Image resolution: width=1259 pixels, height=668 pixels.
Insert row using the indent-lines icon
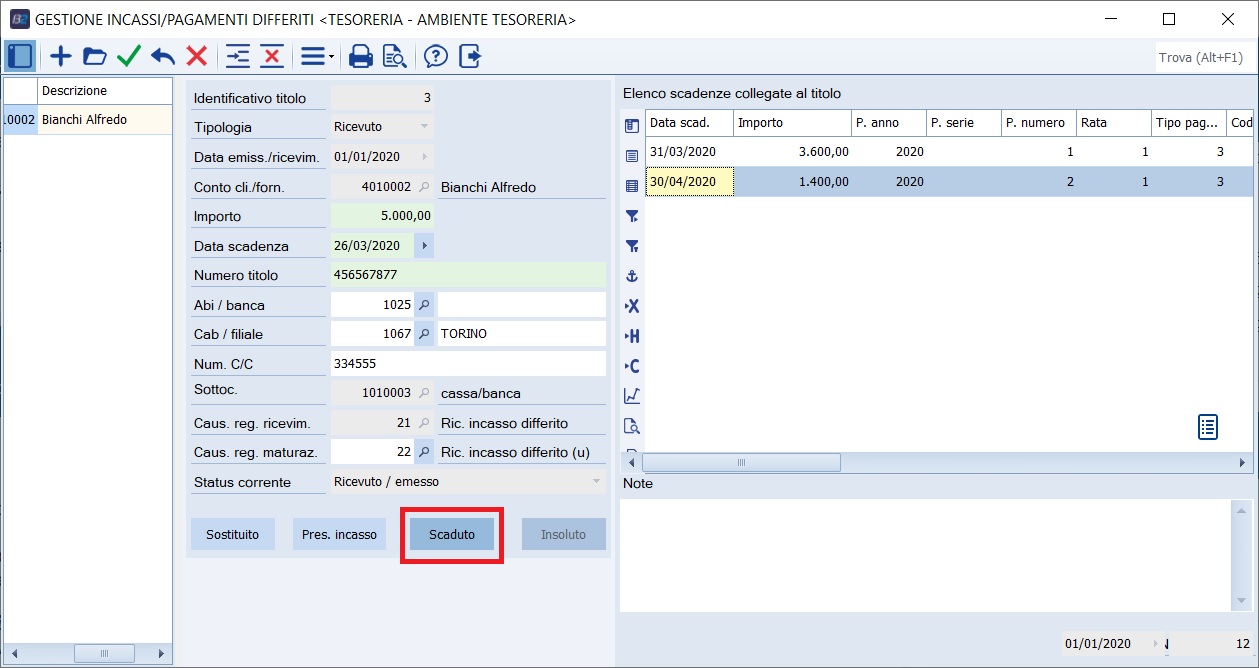(238, 56)
